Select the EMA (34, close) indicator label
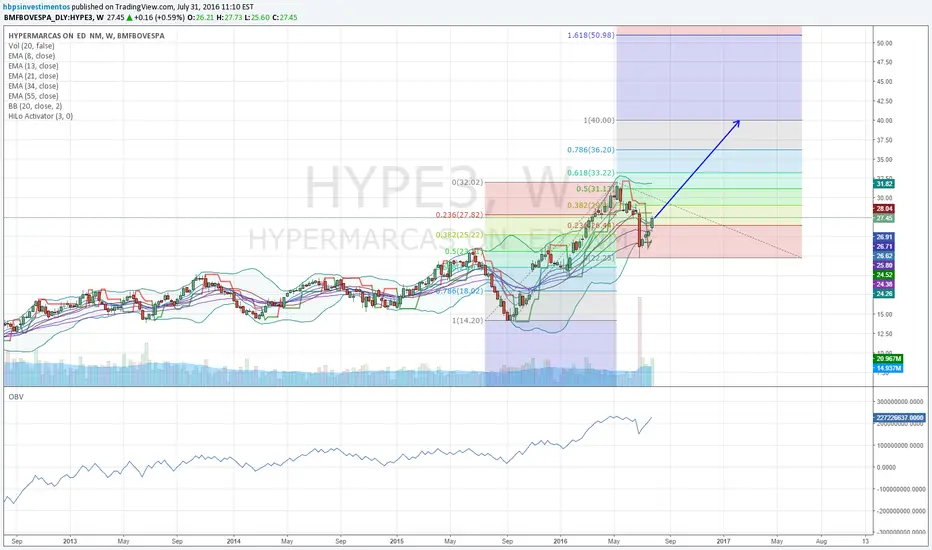Image resolution: width=932 pixels, height=550 pixels. point(33,86)
